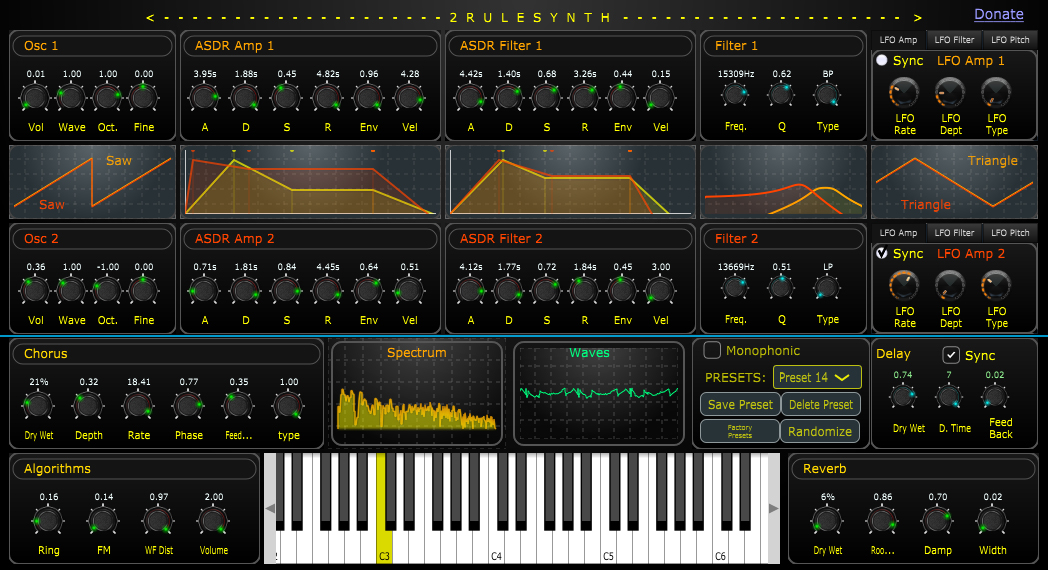1048x570 pixels.
Task: Select the lower LFO Amp tab
Action: coord(898,233)
